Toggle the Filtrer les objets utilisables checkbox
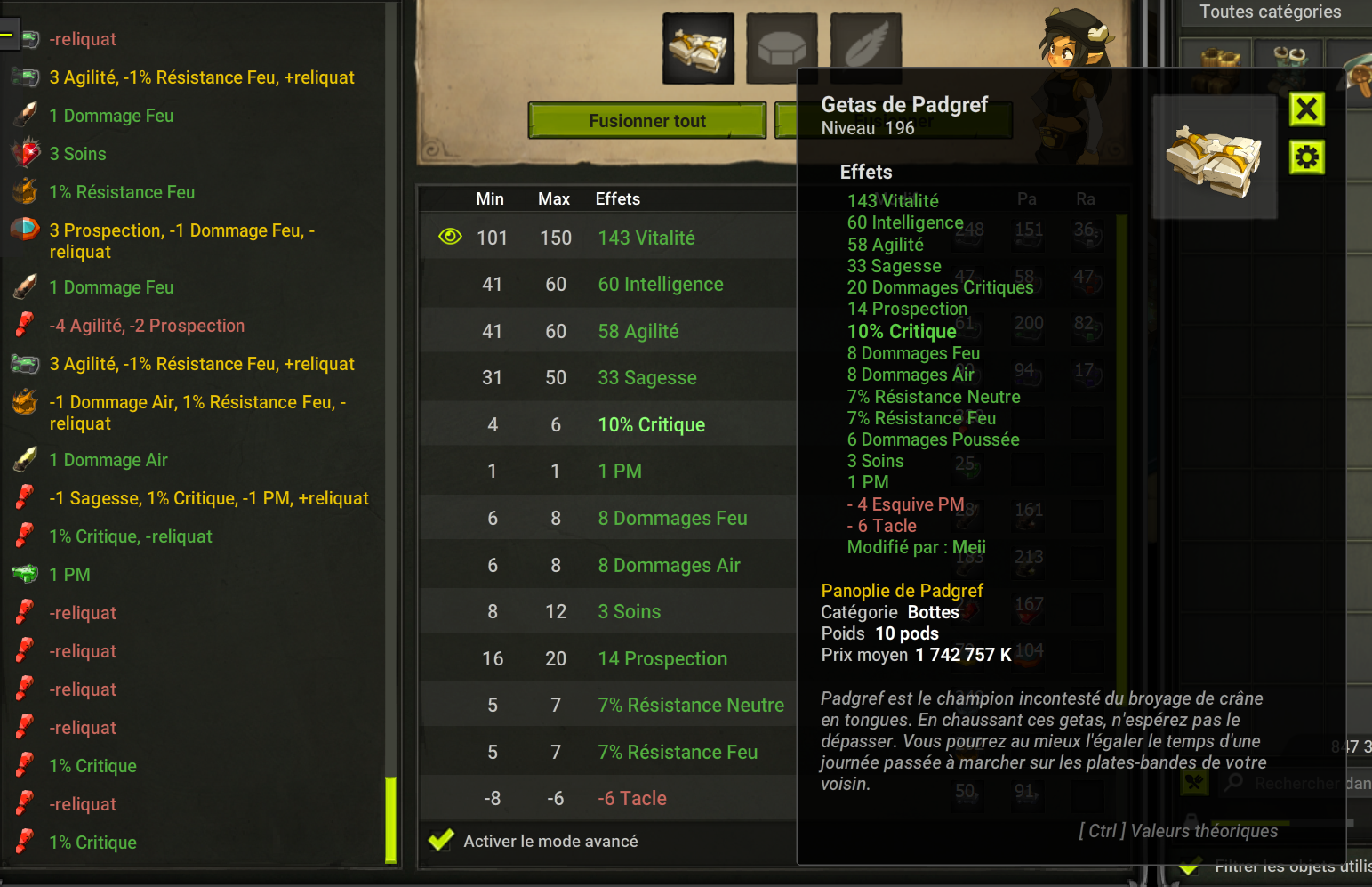This screenshot has width=1372, height=887. point(1191,866)
